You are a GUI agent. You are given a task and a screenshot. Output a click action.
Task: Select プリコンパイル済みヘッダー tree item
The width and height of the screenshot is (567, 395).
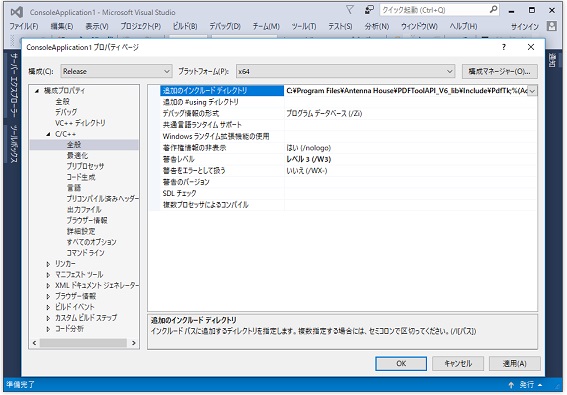102,199
